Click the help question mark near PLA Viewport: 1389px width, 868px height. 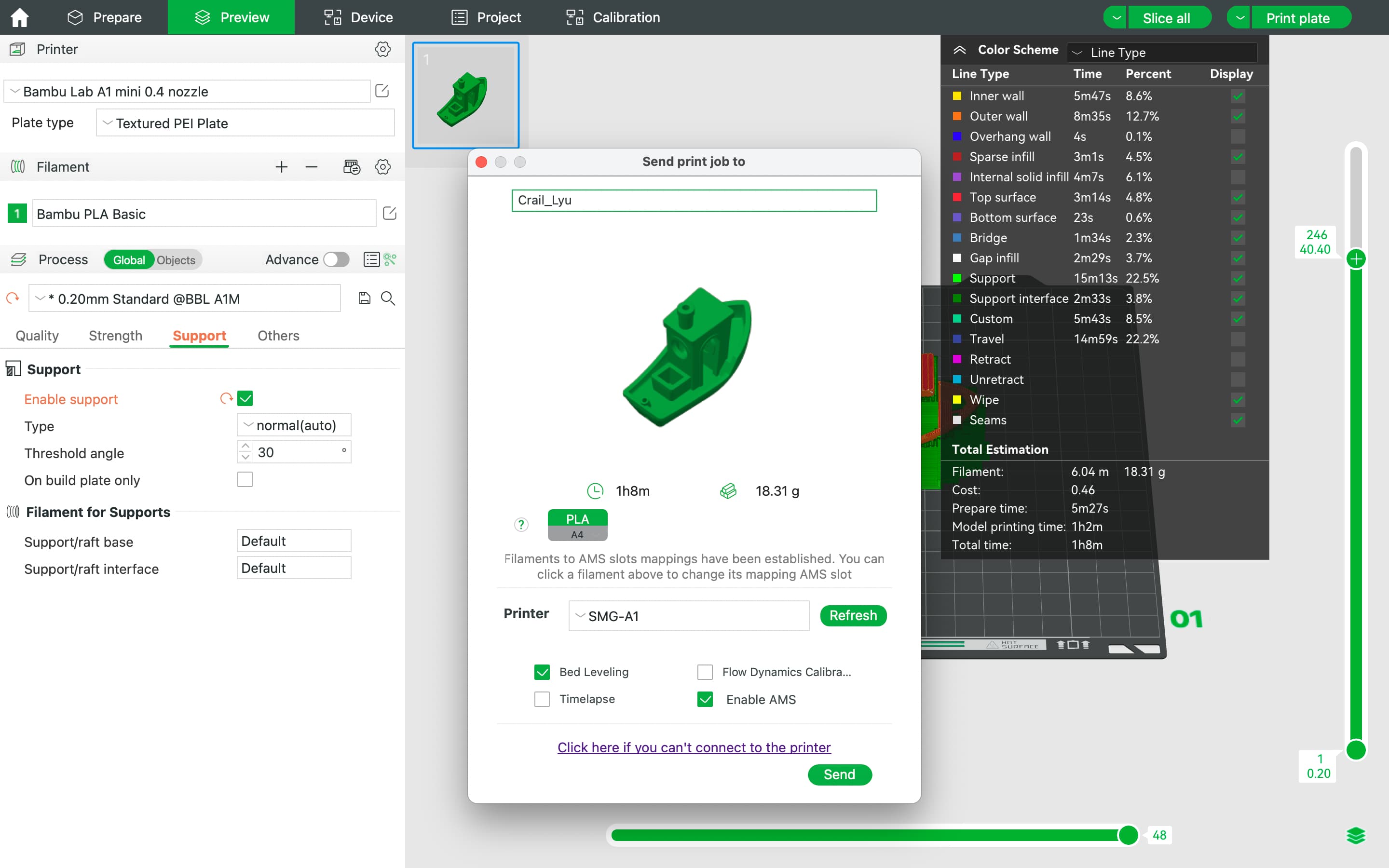521,524
